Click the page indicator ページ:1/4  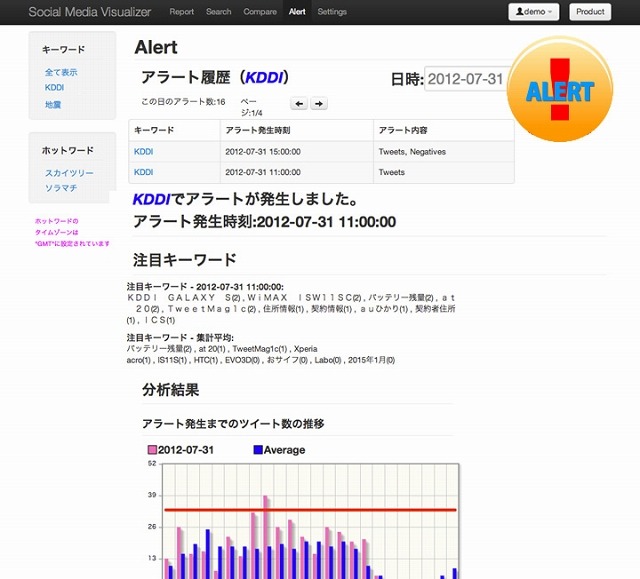point(251,107)
